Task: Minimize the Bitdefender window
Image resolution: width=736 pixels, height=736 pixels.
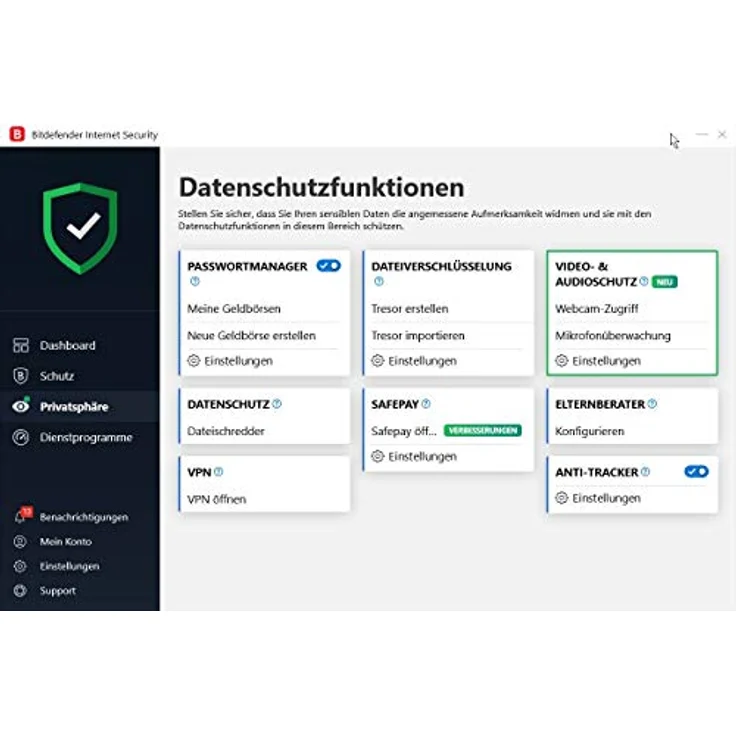Action: pyautogui.click(x=702, y=134)
